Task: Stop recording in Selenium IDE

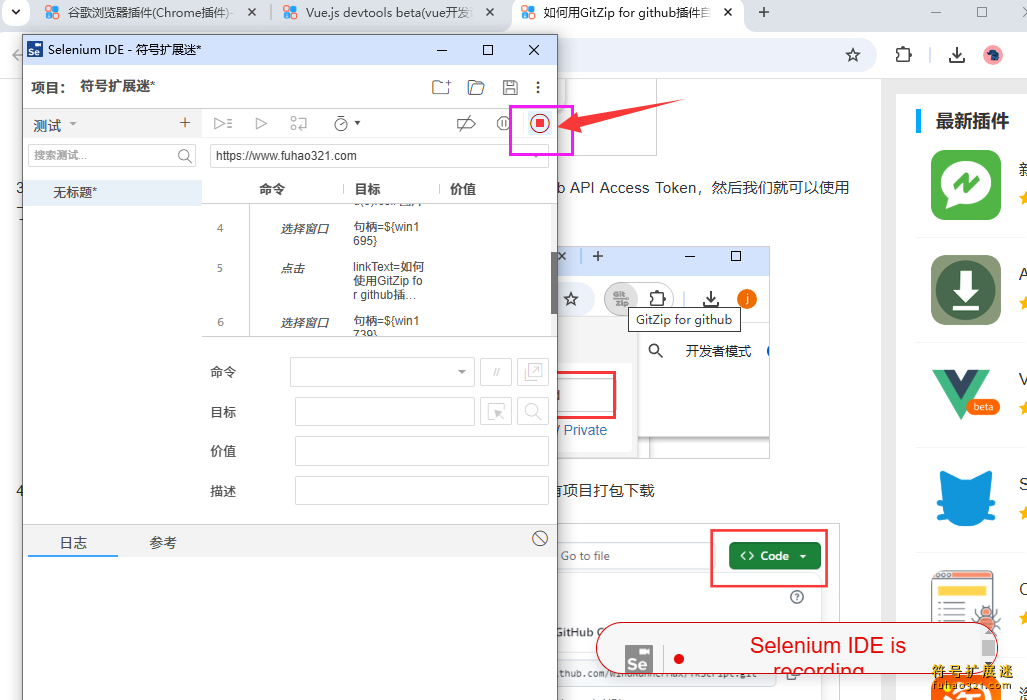Action: coord(540,123)
